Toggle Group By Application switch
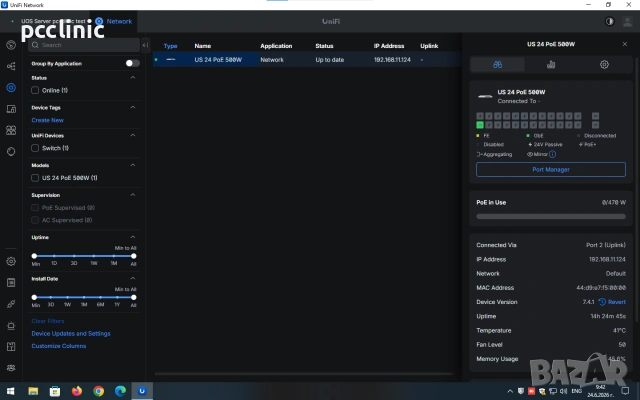 tap(132, 63)
